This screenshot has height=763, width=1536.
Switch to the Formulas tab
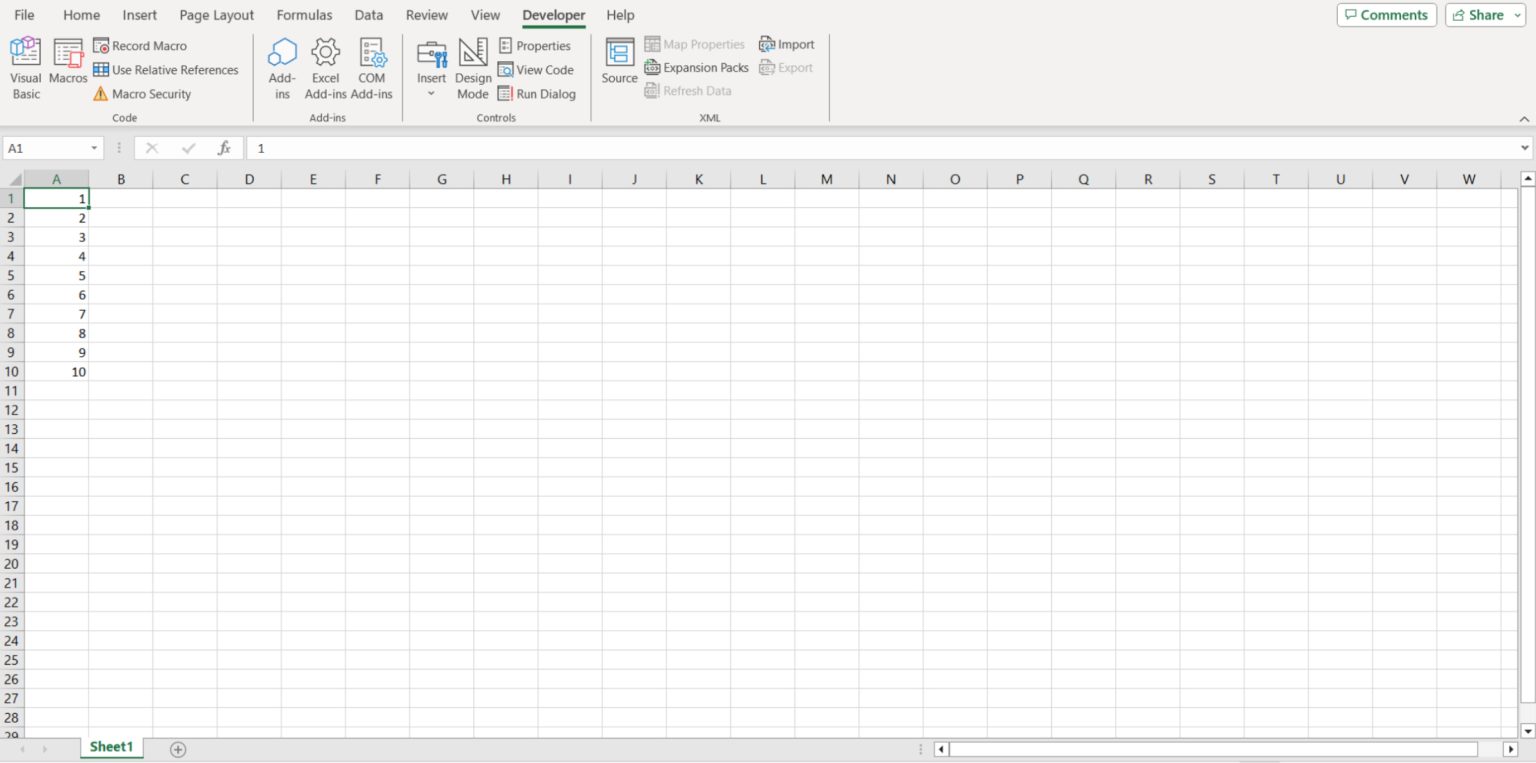pyautogui.click(x=304, y=15)
